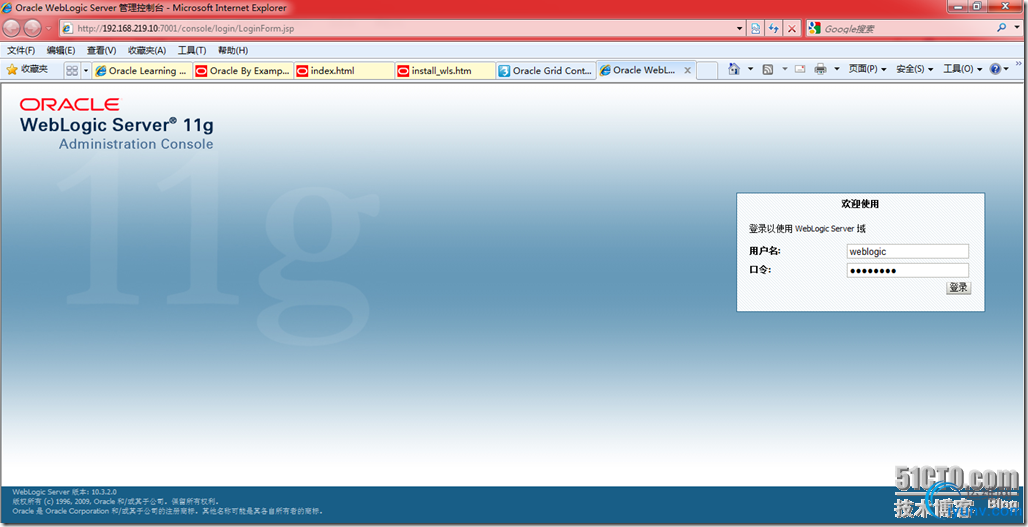
Task: Click the Home icon in command bar
Action: click(x=734, y=69)
